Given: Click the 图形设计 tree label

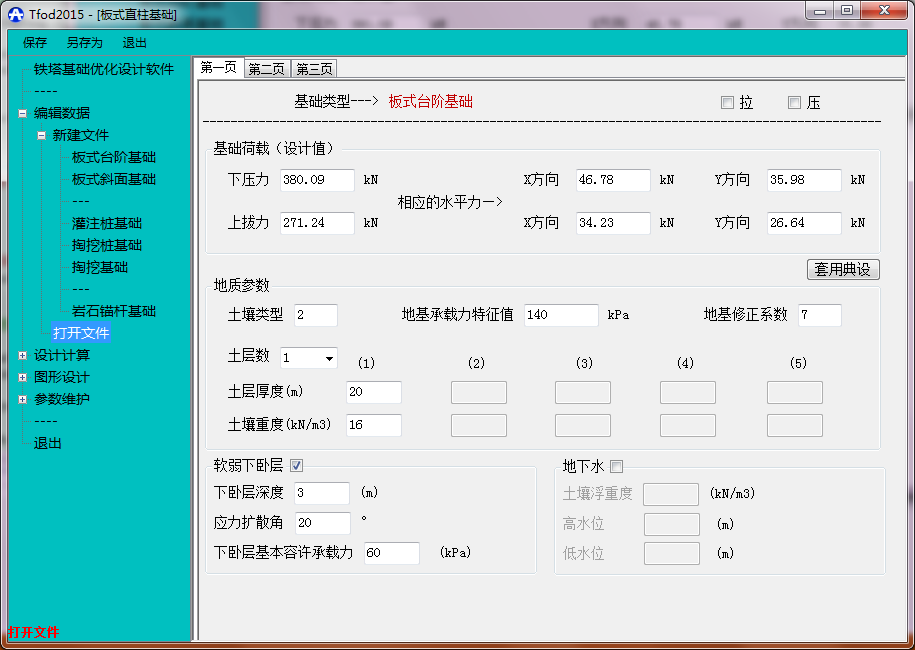Looking at the screenshot, I should point(62,378).
